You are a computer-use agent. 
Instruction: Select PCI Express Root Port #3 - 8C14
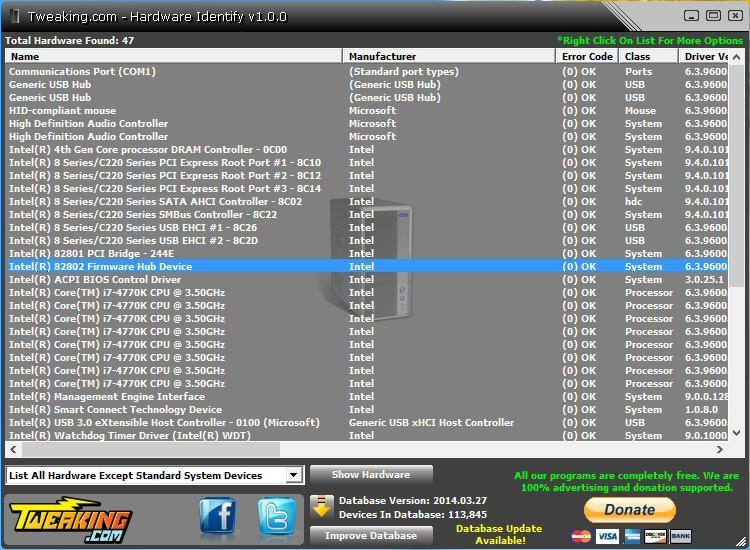click(367, 188)
